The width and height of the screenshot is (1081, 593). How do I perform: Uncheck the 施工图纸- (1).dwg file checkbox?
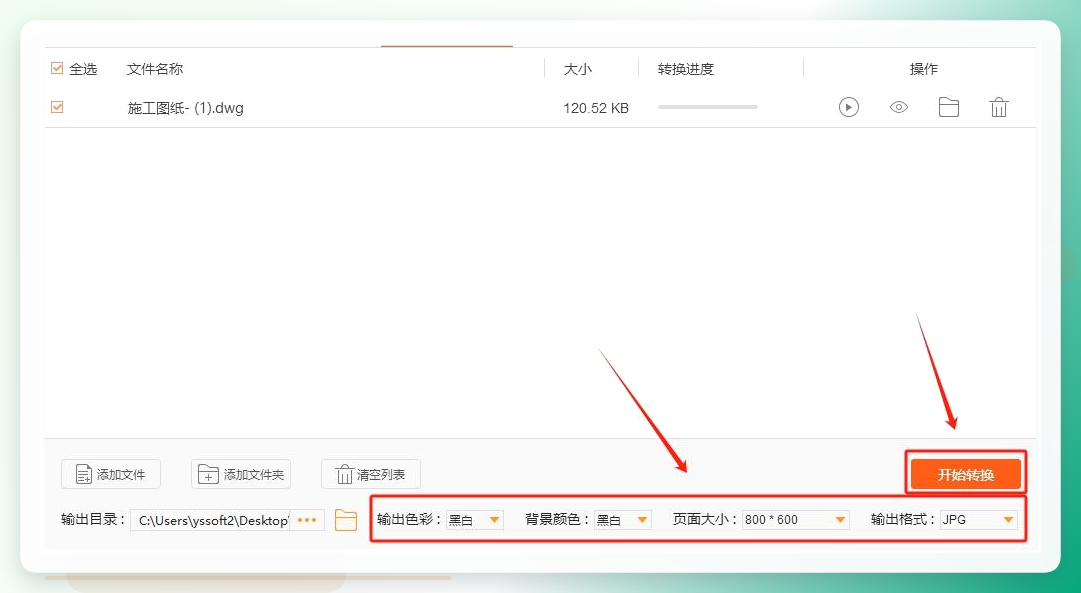[x=57, y=107]
